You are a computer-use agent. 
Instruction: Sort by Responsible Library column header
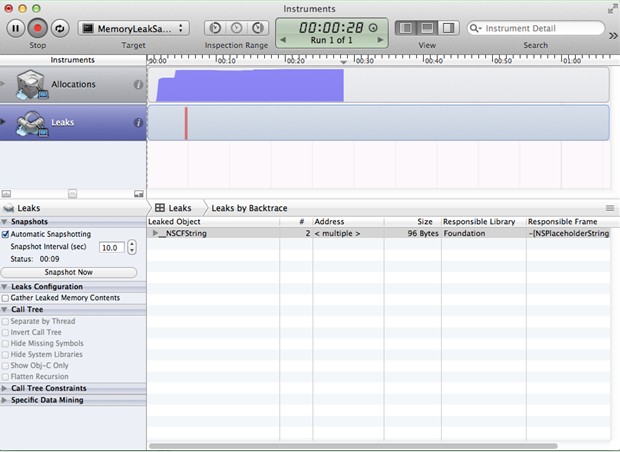click(x=484, y=222)
